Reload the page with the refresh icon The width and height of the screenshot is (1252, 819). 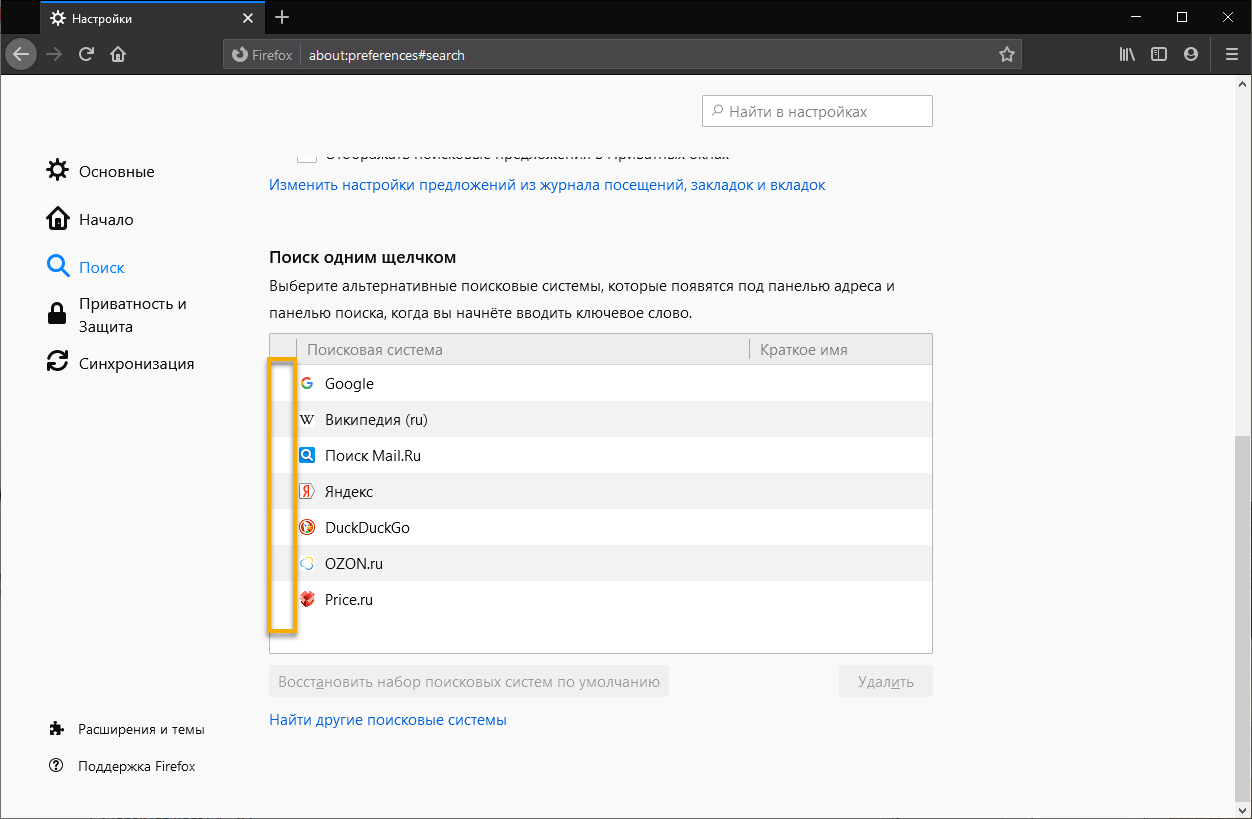[87, 54]
